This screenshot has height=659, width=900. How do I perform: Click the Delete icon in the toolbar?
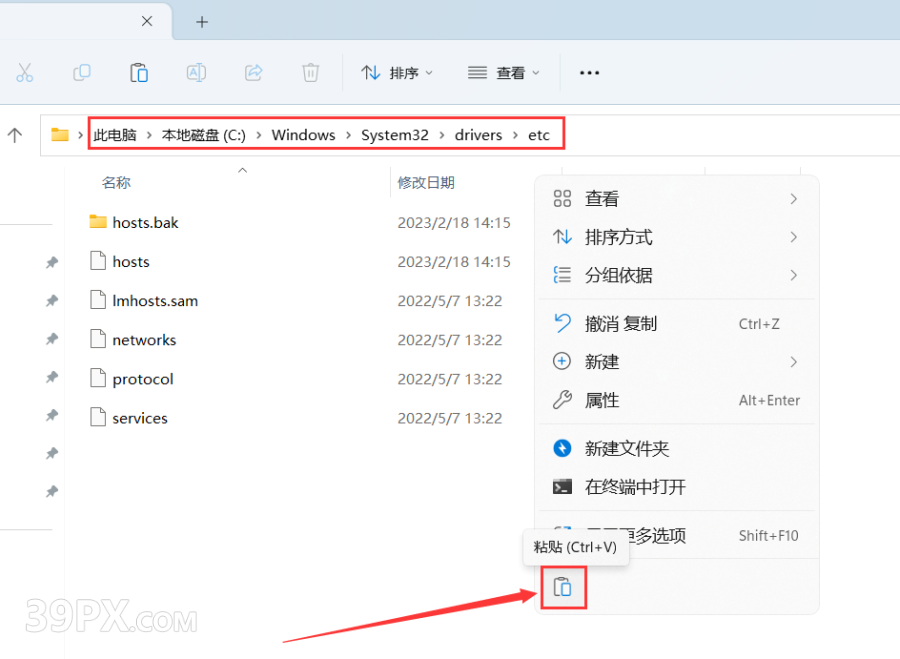point(310,72)
